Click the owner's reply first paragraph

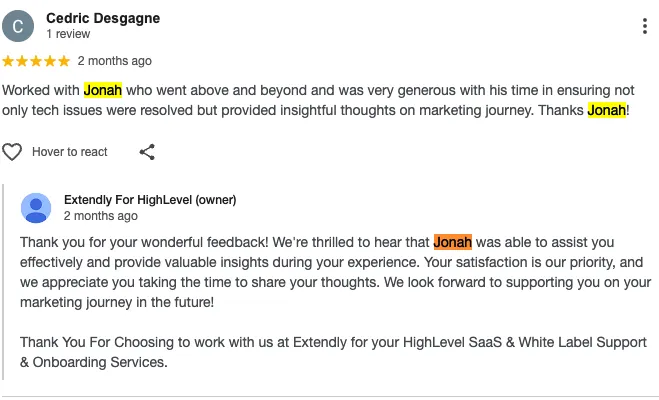[x=335, y=272]
